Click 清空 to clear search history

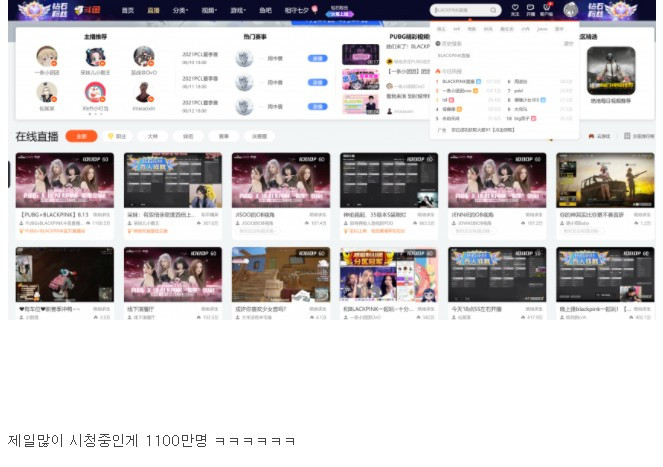pos(568,44)
